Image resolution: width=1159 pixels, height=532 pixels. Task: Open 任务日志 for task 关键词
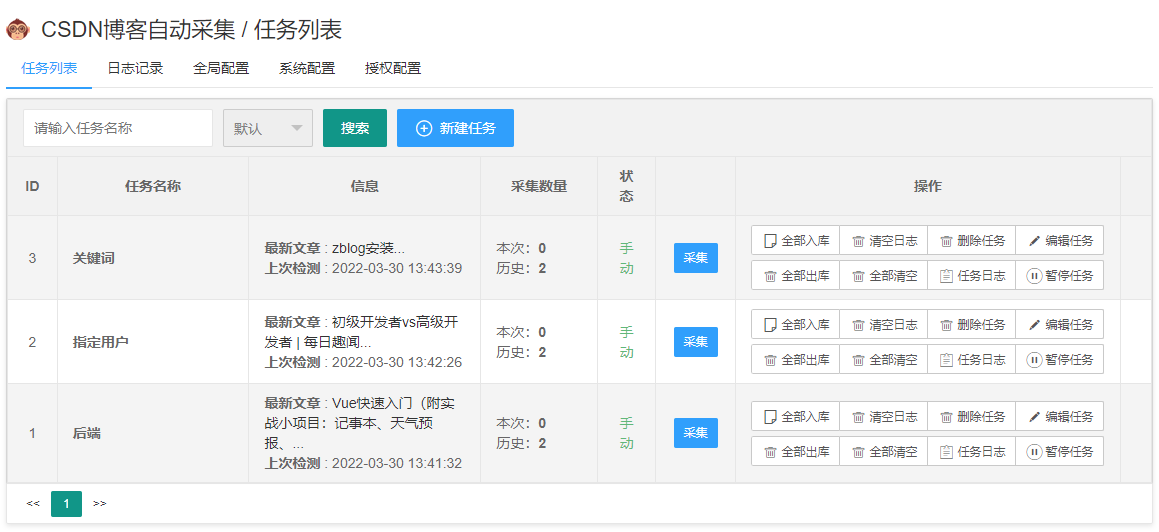tap(971, 276)
